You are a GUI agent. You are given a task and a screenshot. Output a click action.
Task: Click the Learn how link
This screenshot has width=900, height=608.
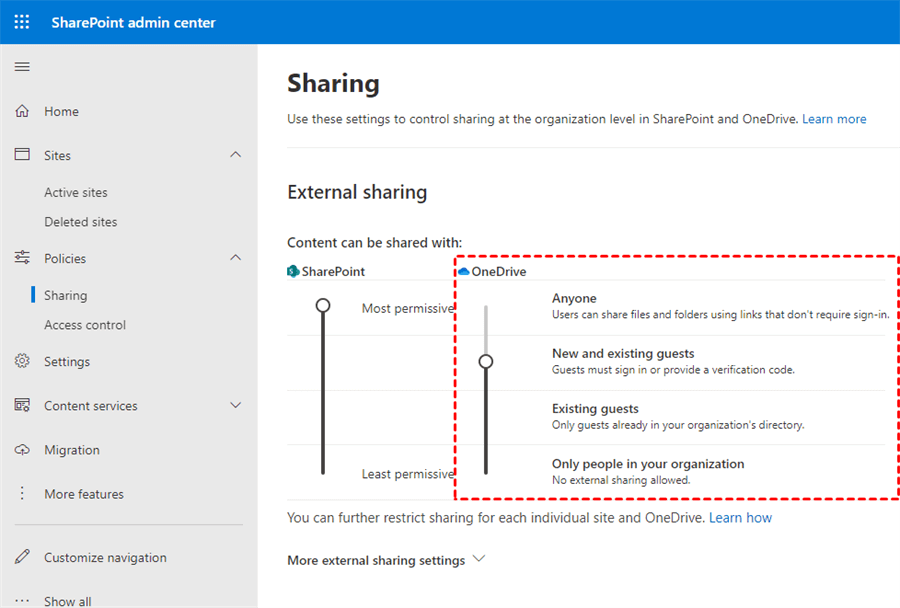click(x=740, y=518)
